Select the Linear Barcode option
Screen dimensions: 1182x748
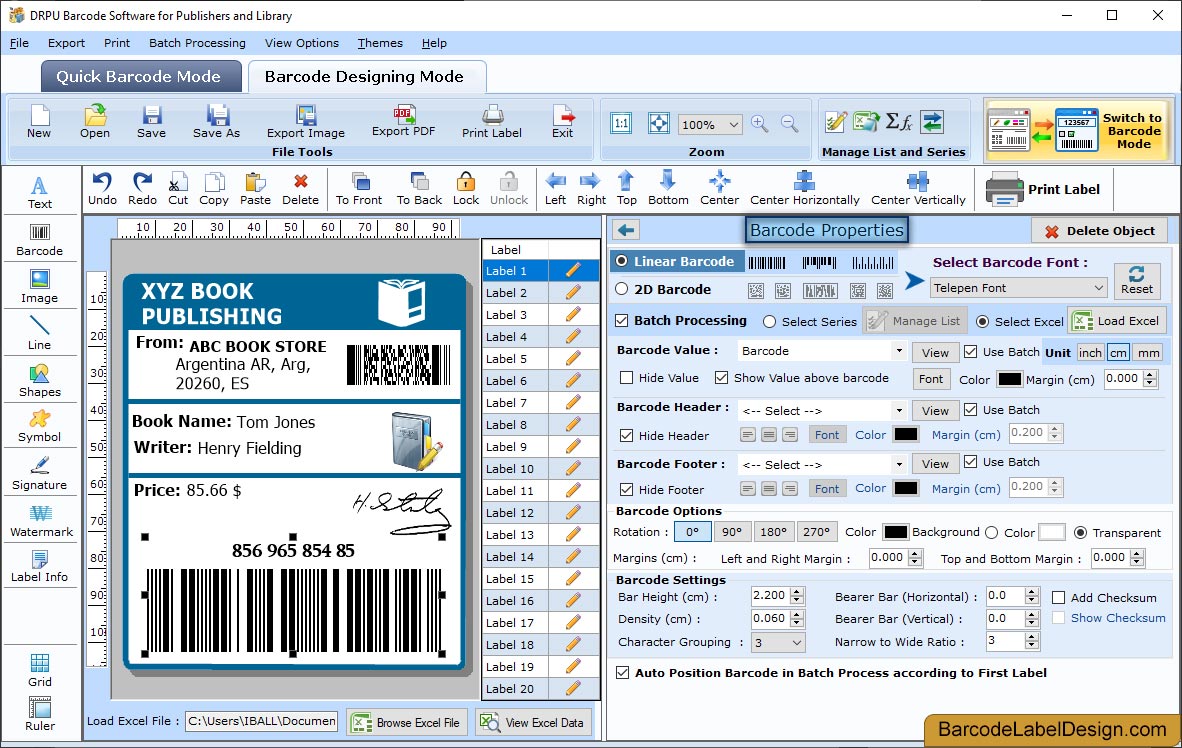click(x=621, y=261)
